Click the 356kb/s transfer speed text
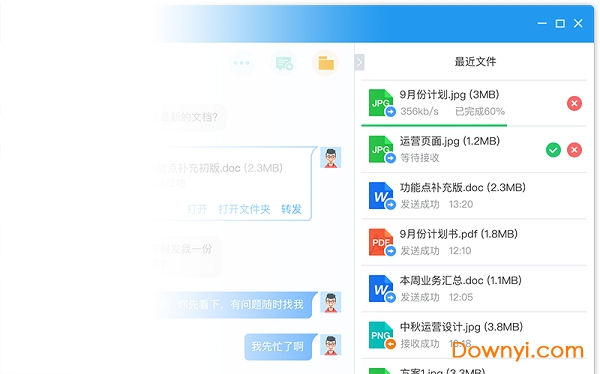 419,111
